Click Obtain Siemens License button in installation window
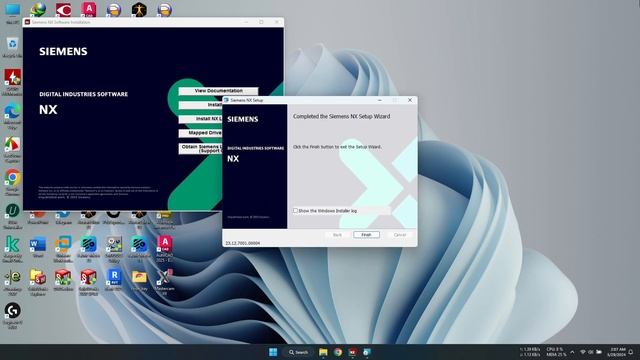Image resolution: width=640 pixels, height=360 pixels. (x=200, y=148)
